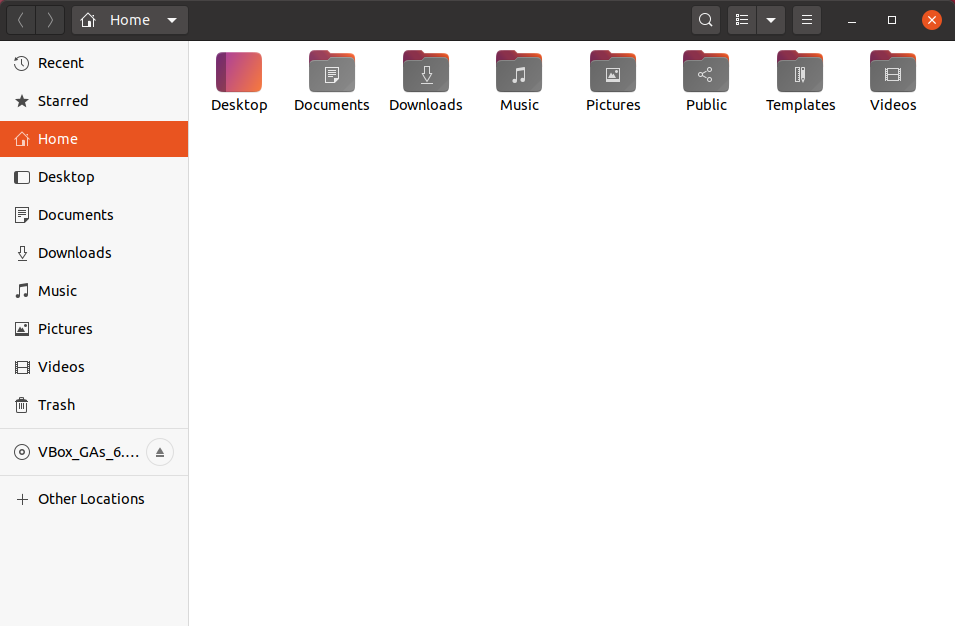Open the Trash from the sidebar
Screen dimensions: 955x626
[55, 405]
